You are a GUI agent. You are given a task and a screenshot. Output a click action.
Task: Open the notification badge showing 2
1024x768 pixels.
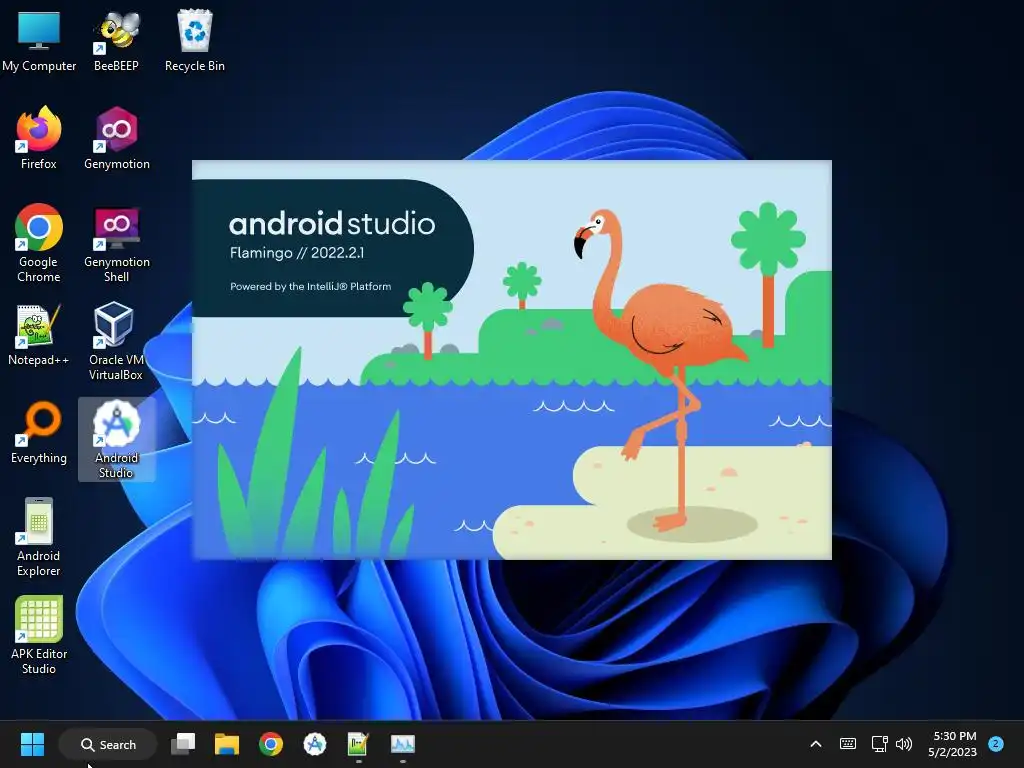pyautogui.click(x=996, y=744)
